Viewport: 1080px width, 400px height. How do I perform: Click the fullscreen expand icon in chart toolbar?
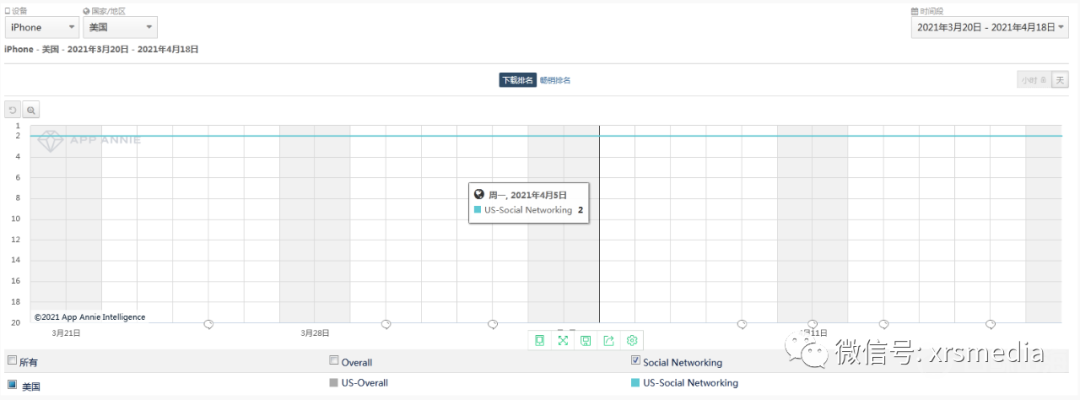pyautogui.click(x=563, y=341)
